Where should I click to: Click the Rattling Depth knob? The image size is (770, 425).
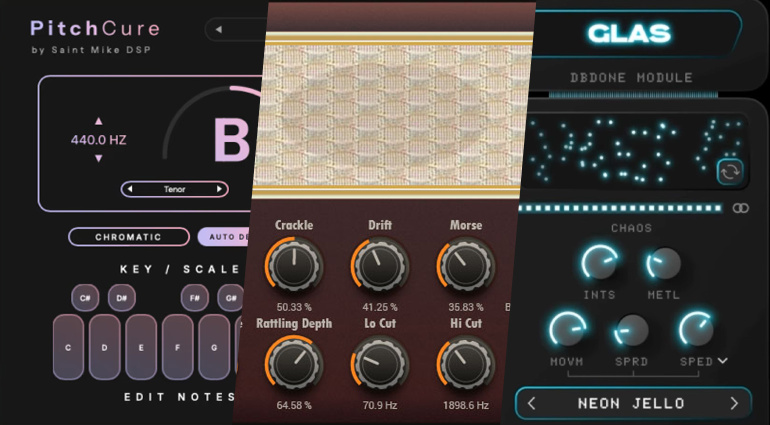click(294, 364)
